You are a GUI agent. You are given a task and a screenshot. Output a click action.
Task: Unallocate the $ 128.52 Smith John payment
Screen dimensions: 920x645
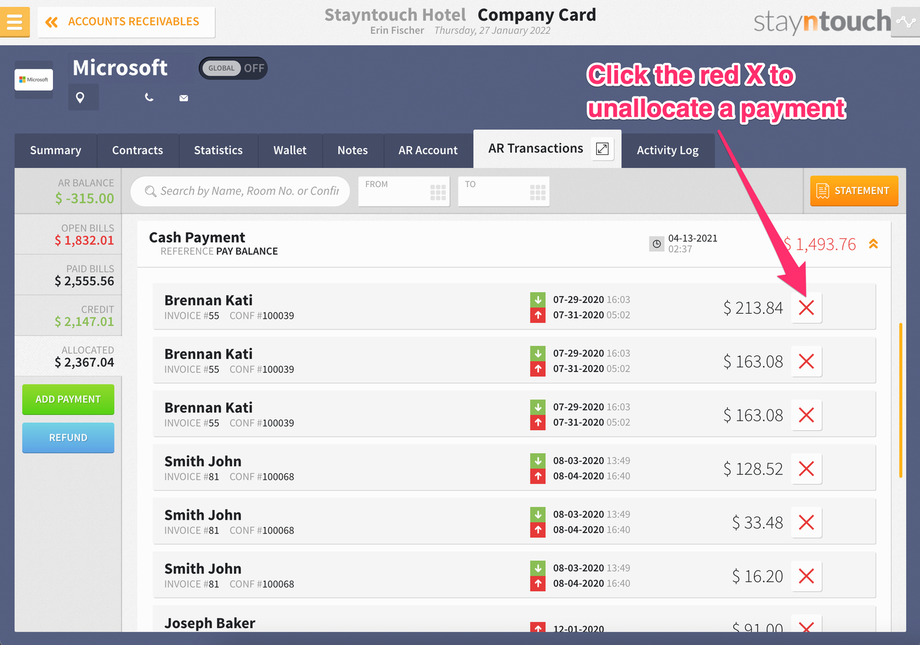coord(806,468)
